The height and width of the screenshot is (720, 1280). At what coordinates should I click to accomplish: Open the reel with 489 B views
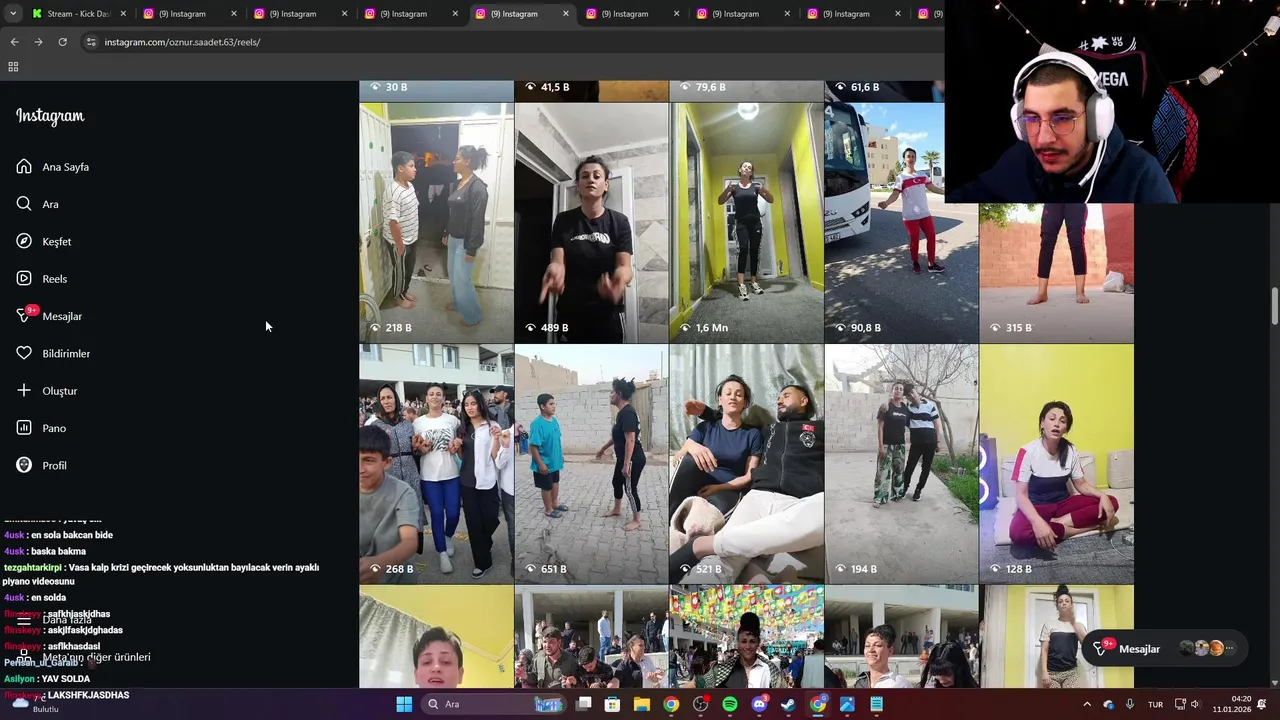pyautogui.click(x=591, y=222)
